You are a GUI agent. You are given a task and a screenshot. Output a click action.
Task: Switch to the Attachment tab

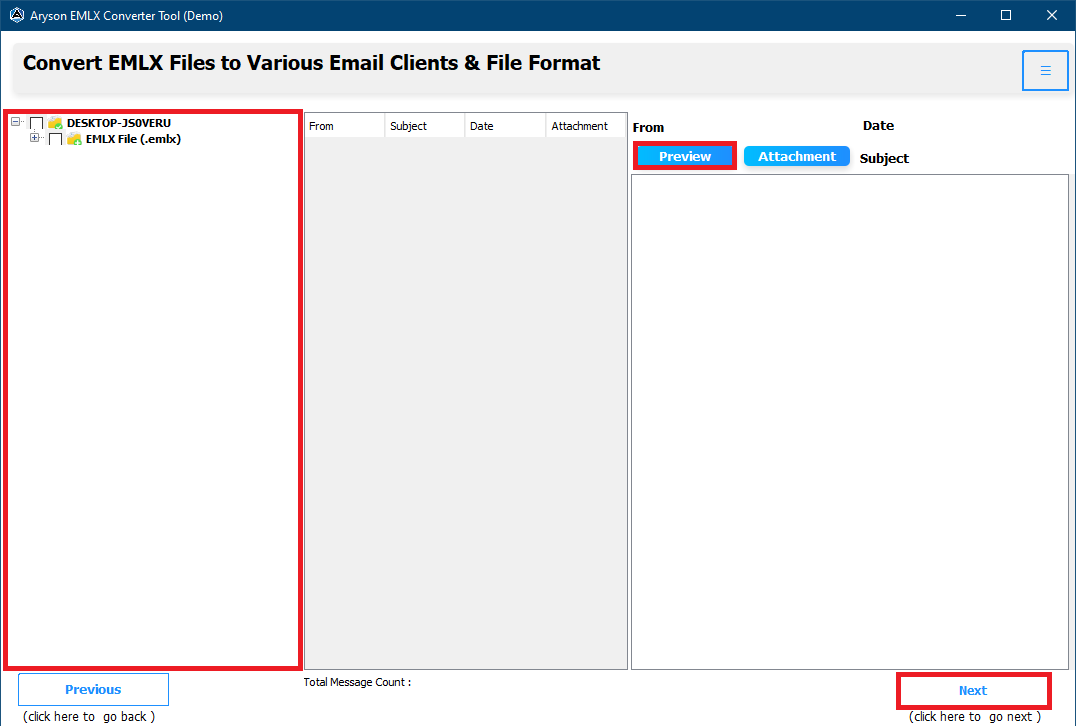tap(797, 156)
